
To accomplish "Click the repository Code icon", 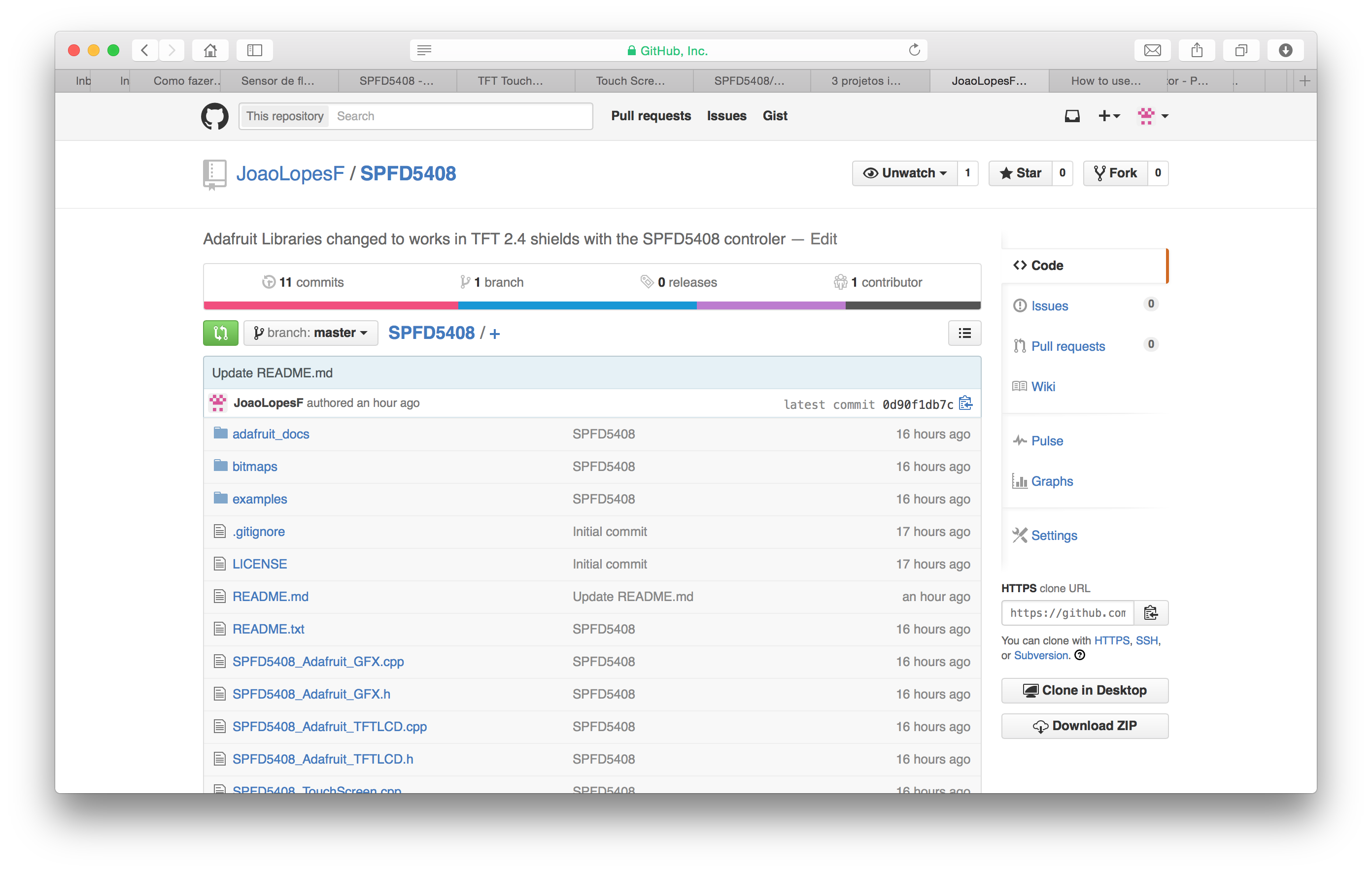I will click(1021, 265).
